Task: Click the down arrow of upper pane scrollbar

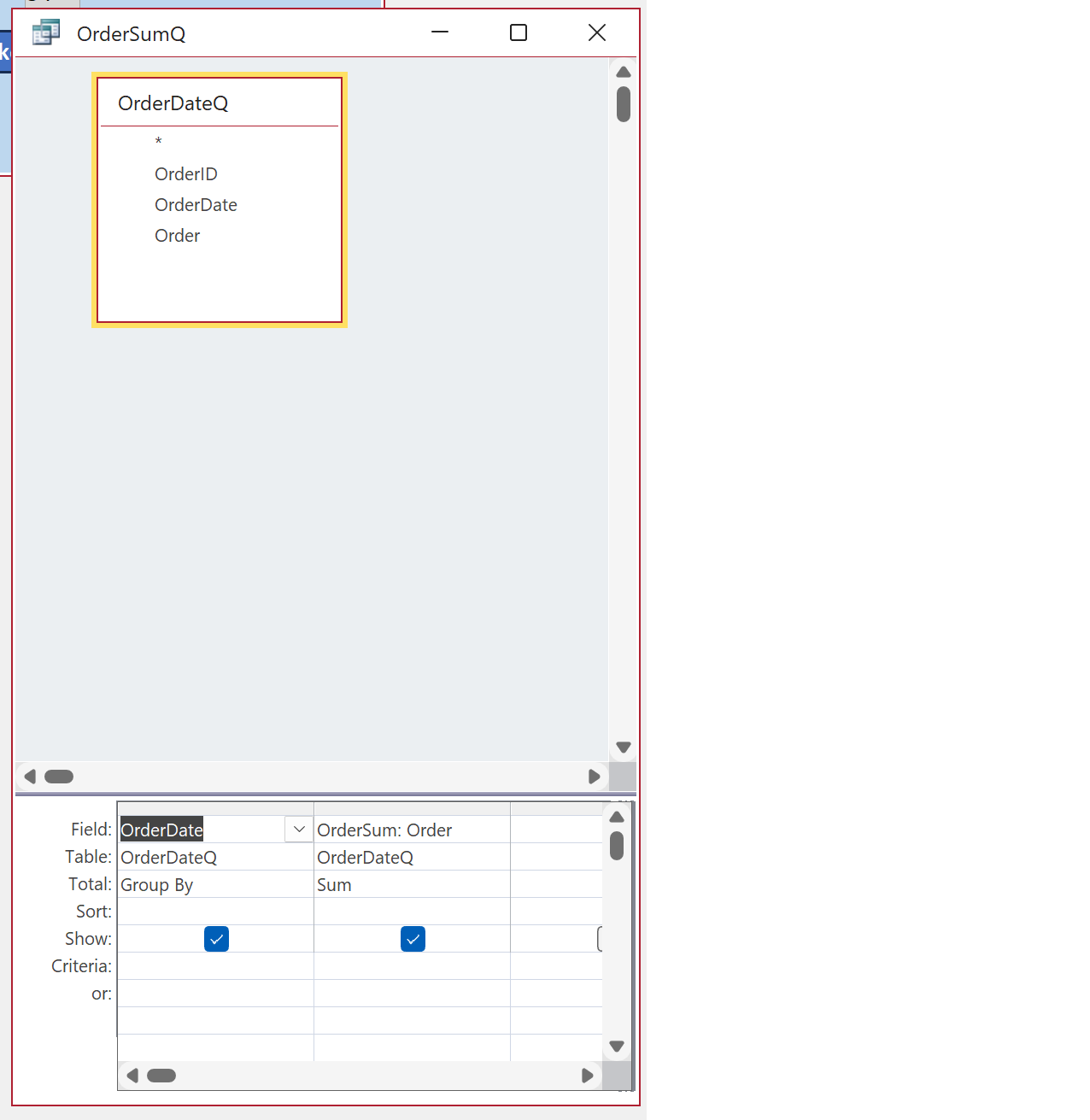Action: pyautogui.click(x=624, y=747)
